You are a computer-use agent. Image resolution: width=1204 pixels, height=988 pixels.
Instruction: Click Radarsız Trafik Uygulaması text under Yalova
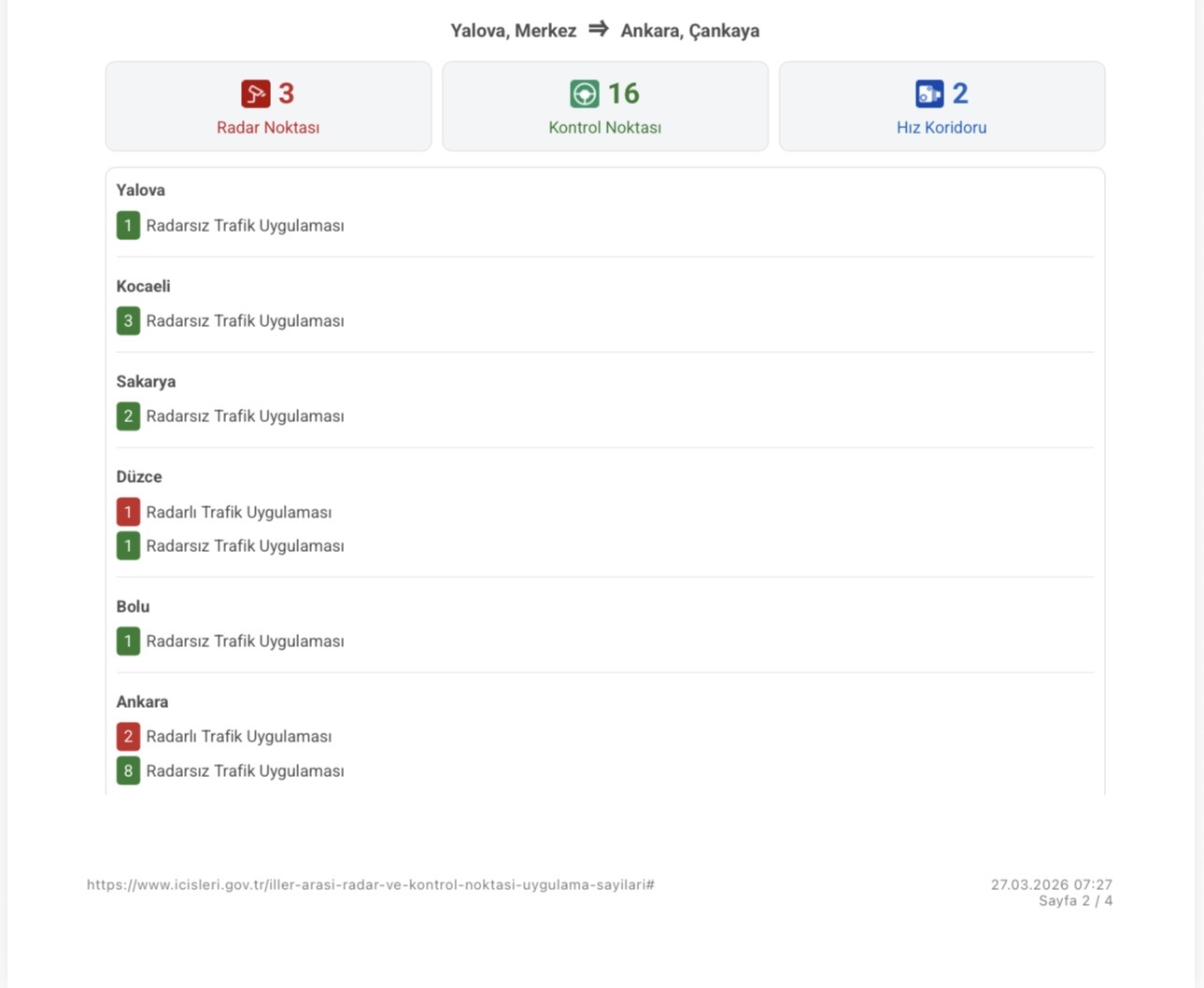(245, 226)
